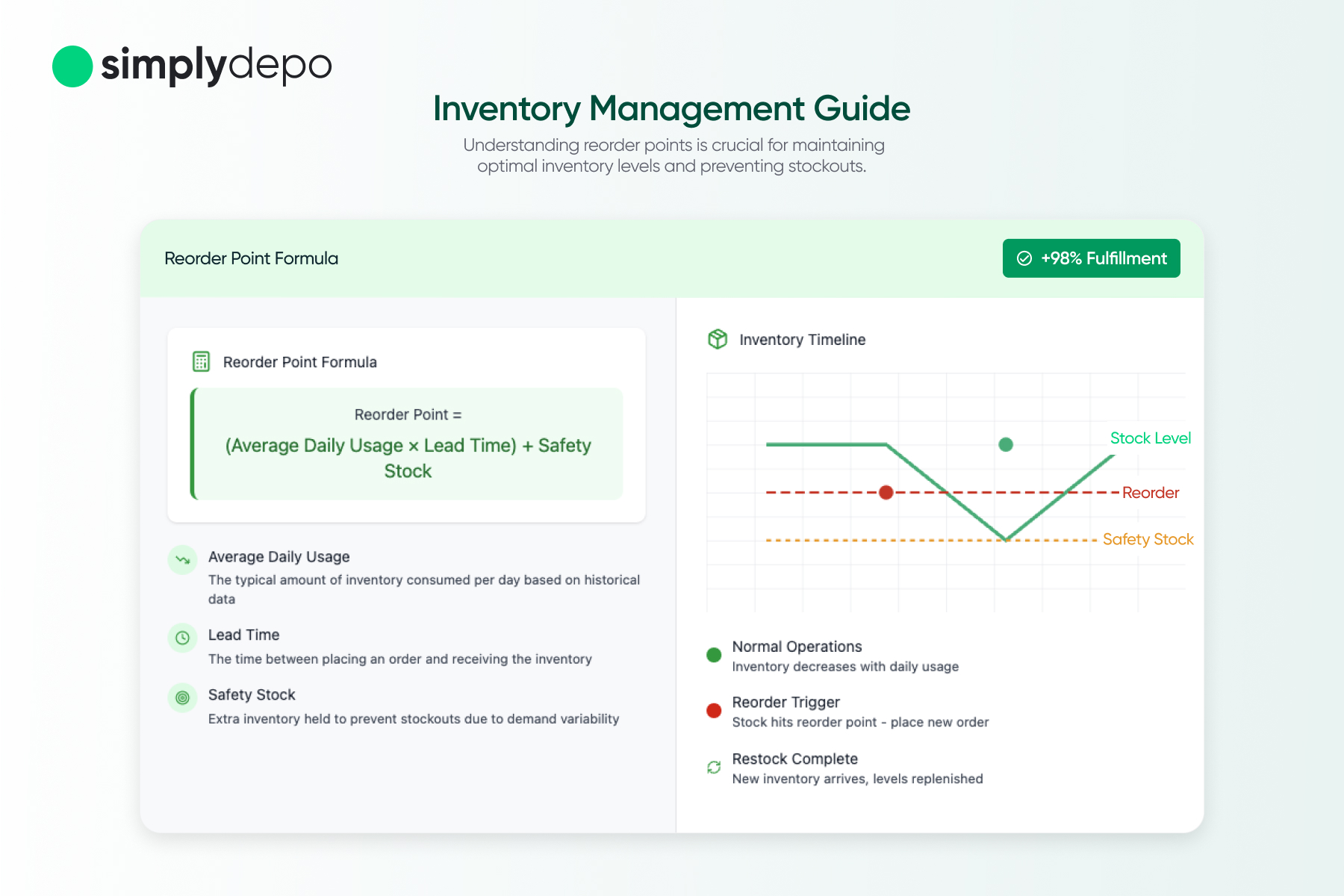The width and height of the screenshot is (1344, 896).
Task: Click the Inventory Management Guide heading
Action: [671, 108]
